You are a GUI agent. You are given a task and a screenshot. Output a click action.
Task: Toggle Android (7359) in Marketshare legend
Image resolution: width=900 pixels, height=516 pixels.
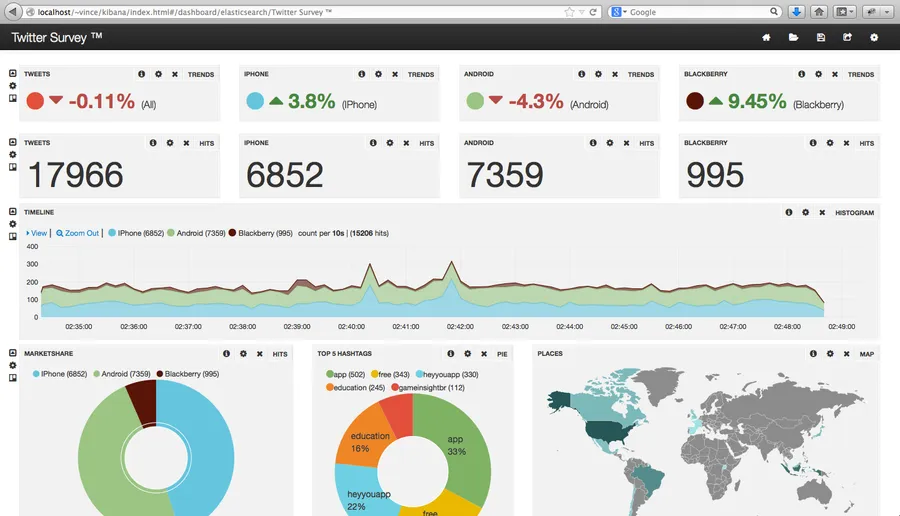pyautogui.click(x=122, y=374)
